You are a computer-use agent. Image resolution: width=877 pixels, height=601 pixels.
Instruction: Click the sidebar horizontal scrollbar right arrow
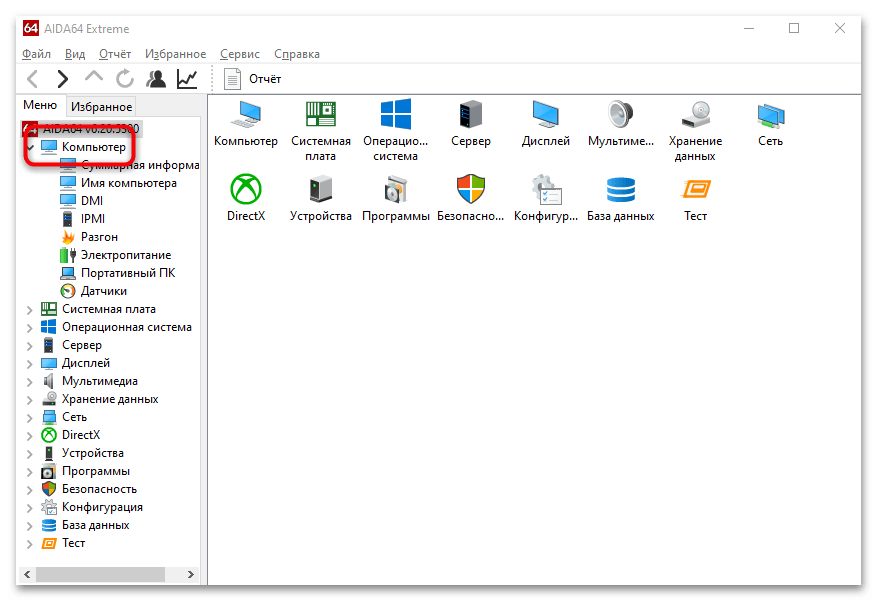191,574
